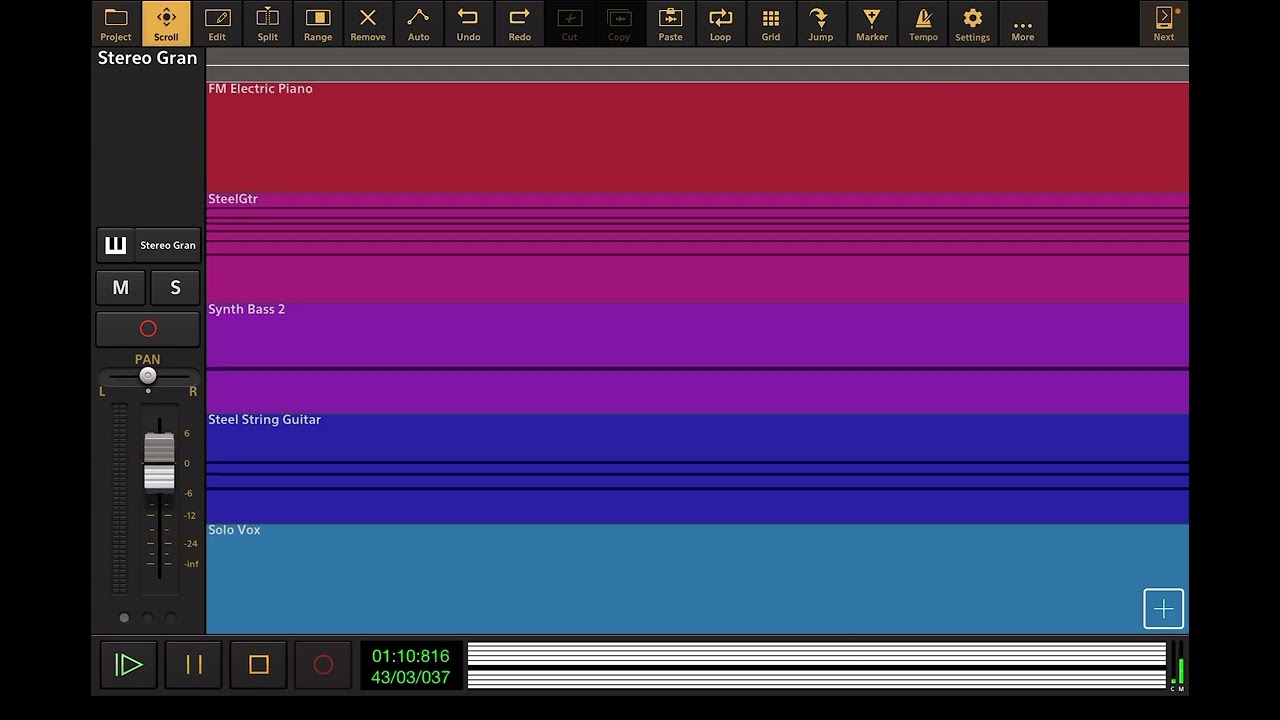The width and height of the screenshot is (1280, 720).
Task: Click the channel volume fader
Action: [159, 462]
